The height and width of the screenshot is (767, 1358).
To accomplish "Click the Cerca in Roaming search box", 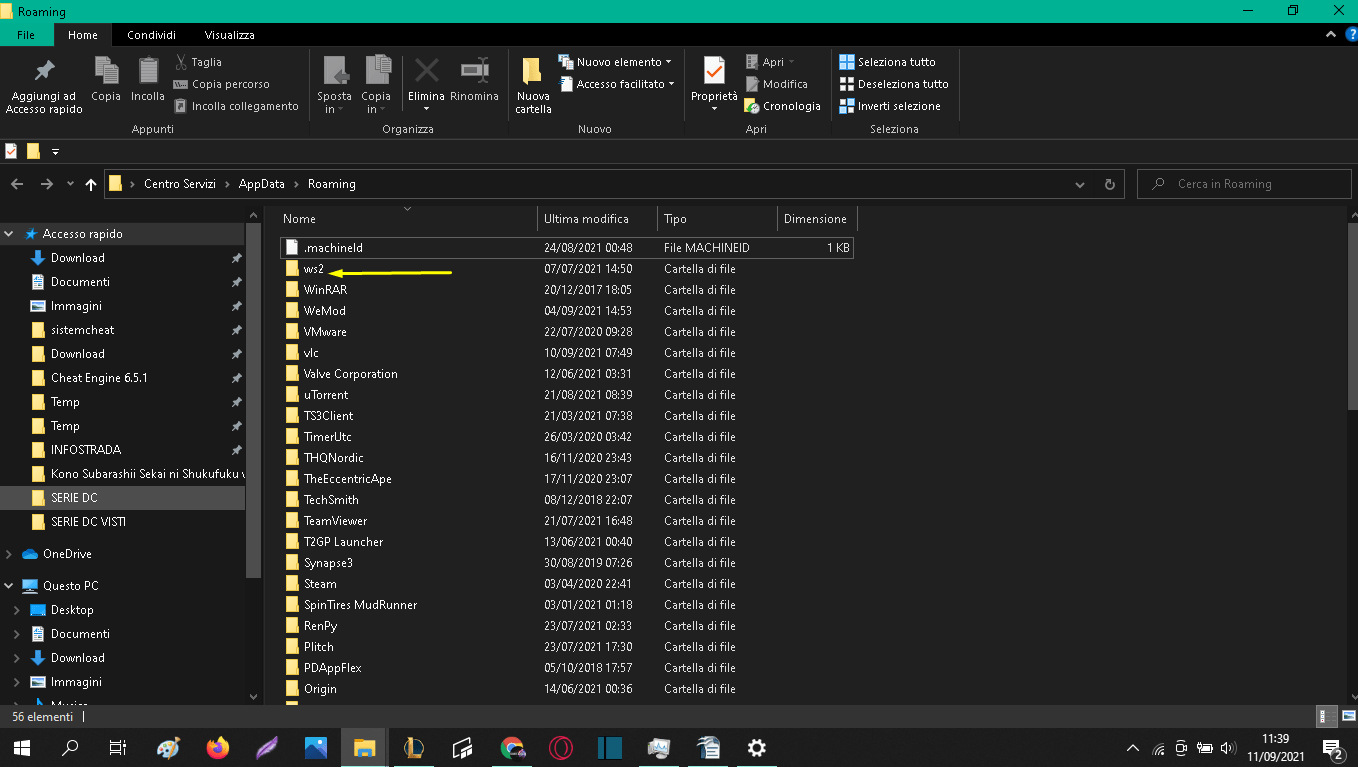I will tap(1243, 184).
